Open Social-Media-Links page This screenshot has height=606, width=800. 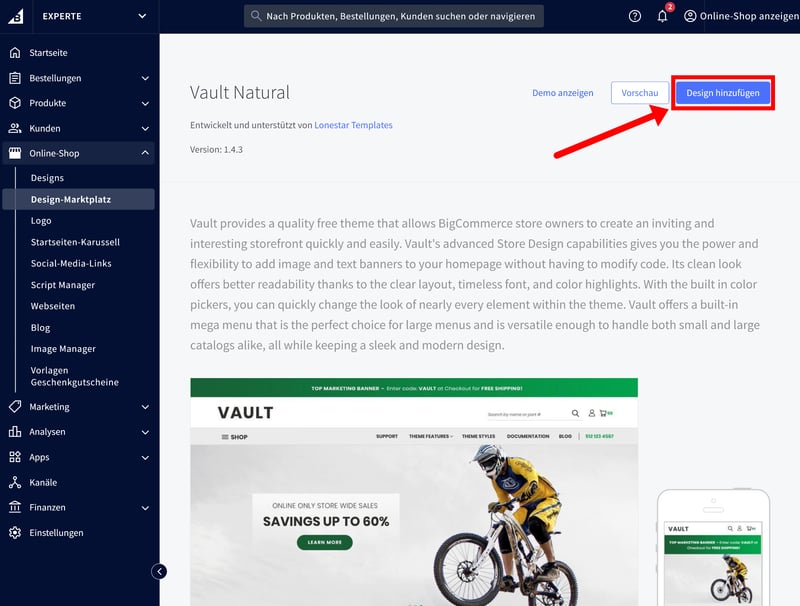click(71, 264)
